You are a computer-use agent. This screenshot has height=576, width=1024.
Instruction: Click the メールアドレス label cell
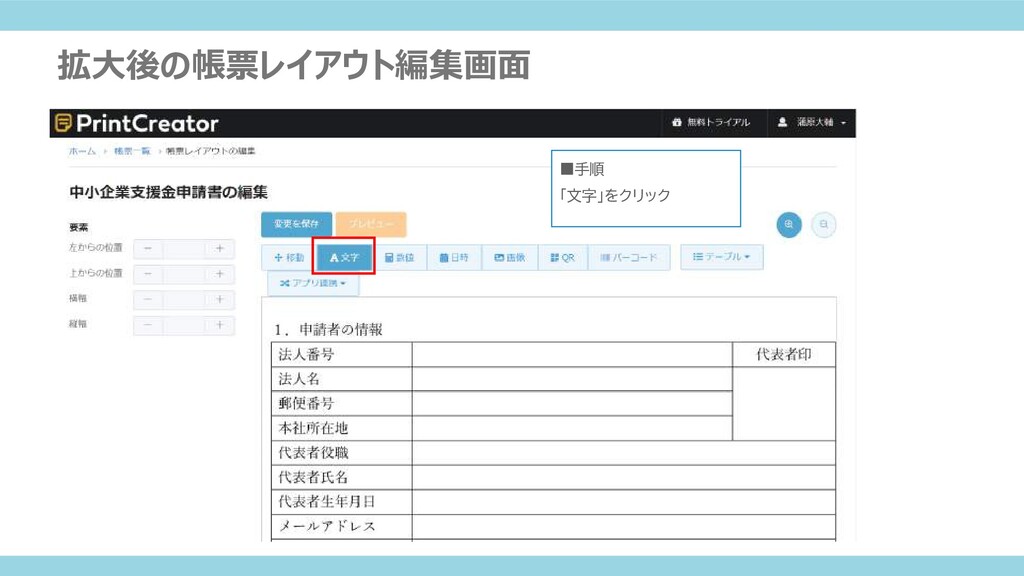[x=342, y=526]
